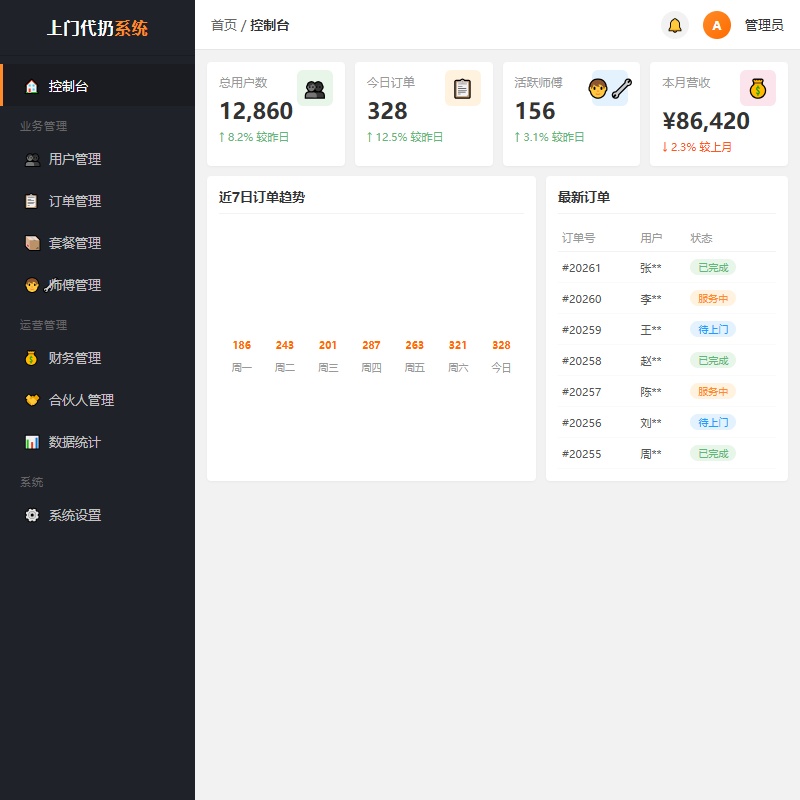Select the 用户管理 menu label

click(74, 160)
